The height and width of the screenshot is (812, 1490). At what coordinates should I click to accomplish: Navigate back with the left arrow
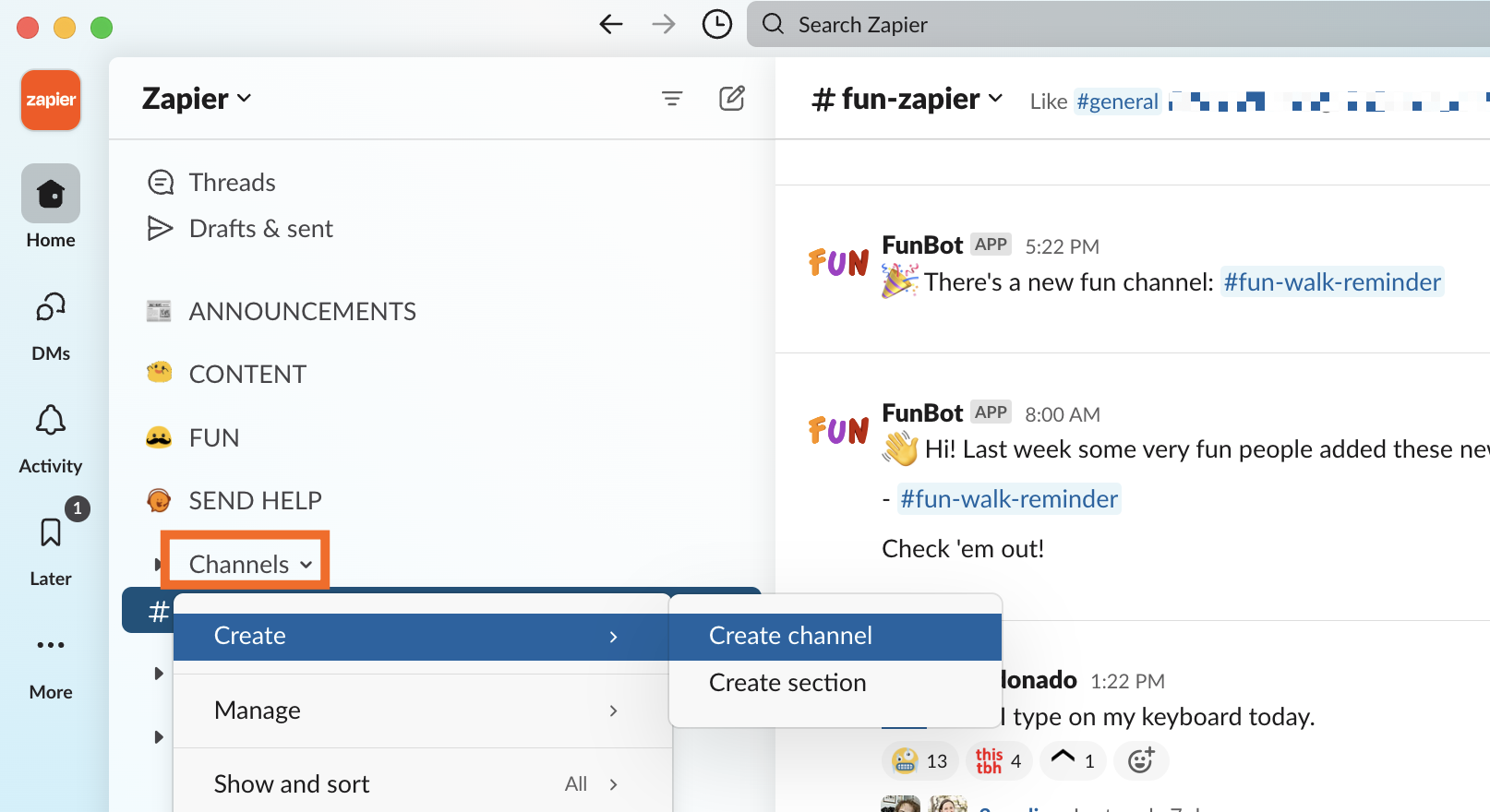pyautogui.click(x=611, y=24)
